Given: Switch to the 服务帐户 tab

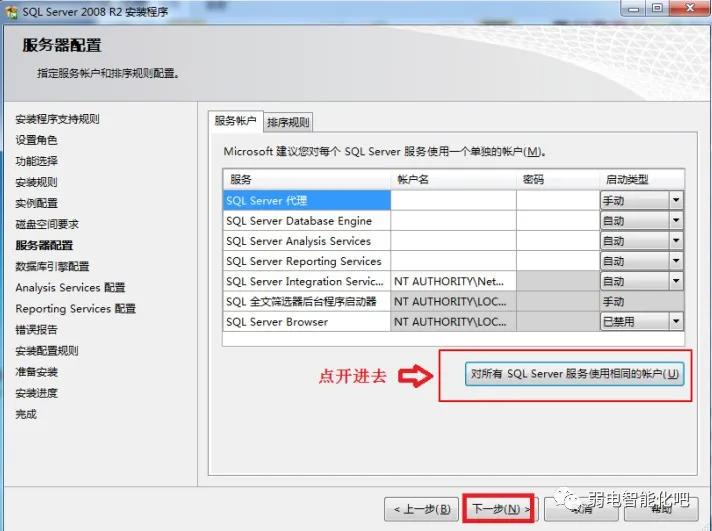Looking at the screenshot, I should [x=236, y=121].
